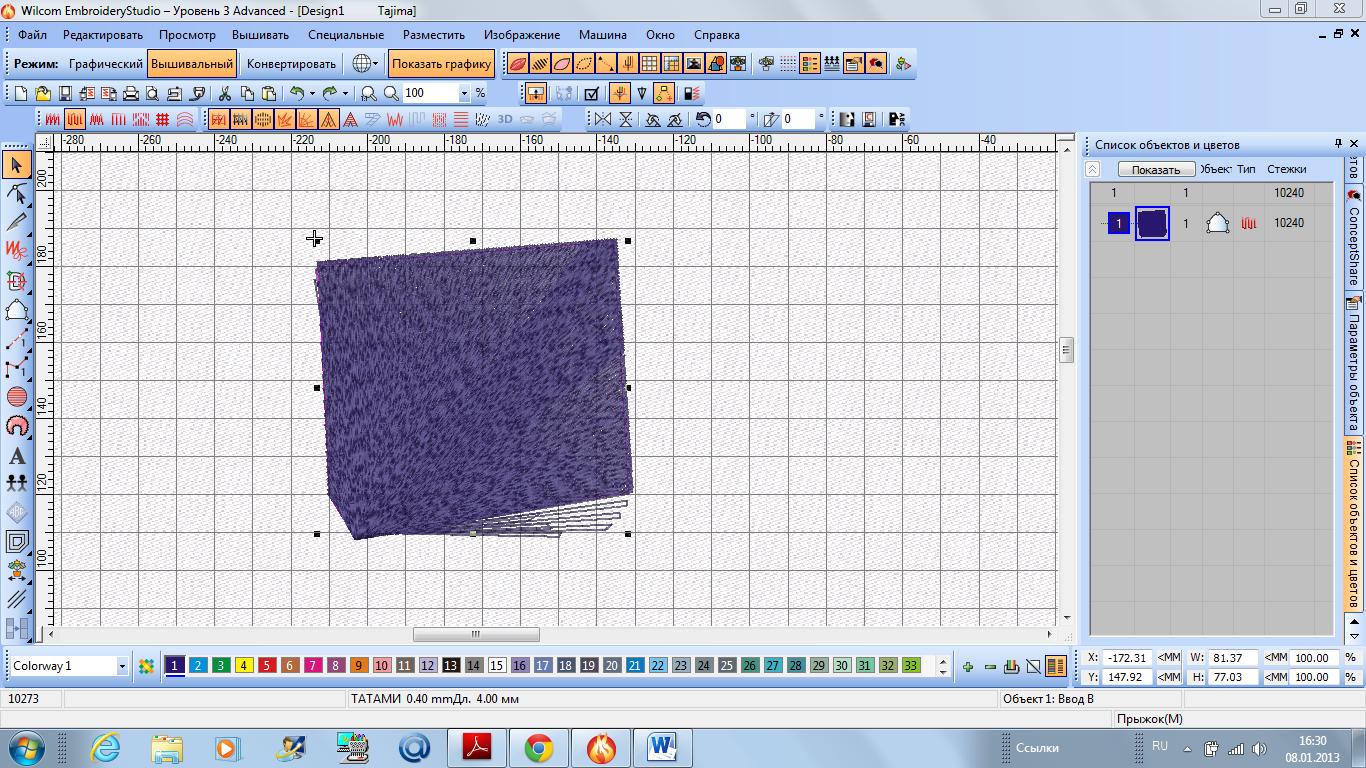The height and width of the screenshot is (768, 1366).
Task: Pick yellow color swatch number 4
Action: (x=244, y=666)
